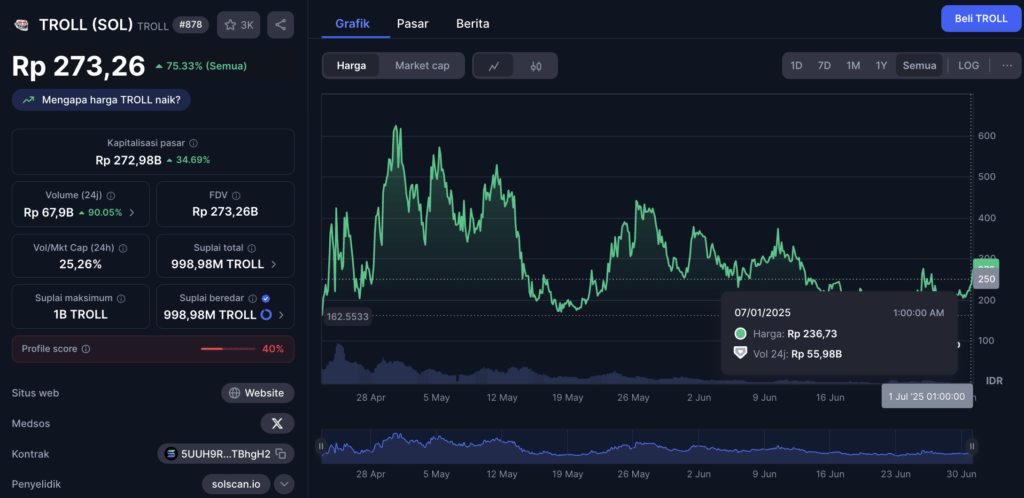Click the '1 Jul '25 01:00:00' date label
This screenshot has height=498, width=1024.
927,396
